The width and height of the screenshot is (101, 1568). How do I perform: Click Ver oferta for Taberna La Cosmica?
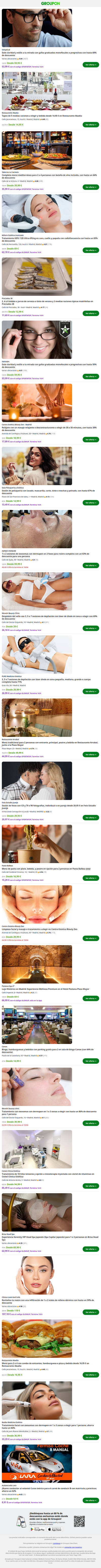click(x=91, y=187)
